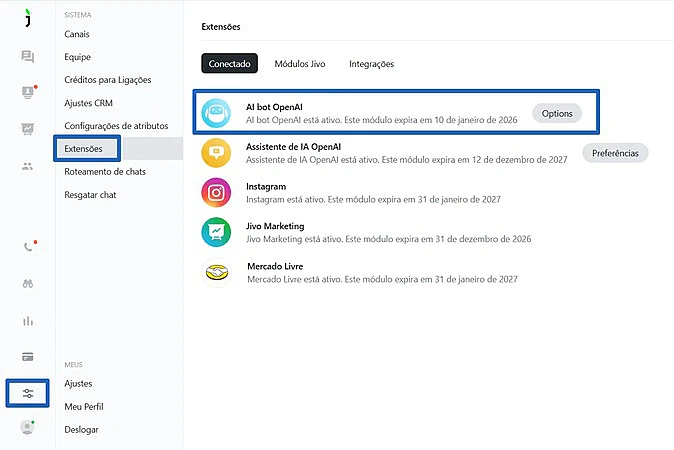Open the marketing presentation chart icon
This screenshot has width=674, height=450.
(28, 129)
